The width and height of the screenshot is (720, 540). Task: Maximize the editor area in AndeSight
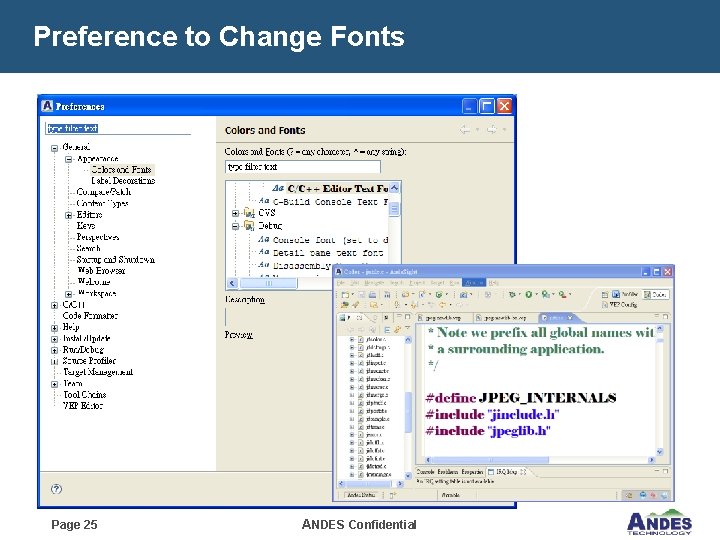pyautogui.click(x=665, y=316)
